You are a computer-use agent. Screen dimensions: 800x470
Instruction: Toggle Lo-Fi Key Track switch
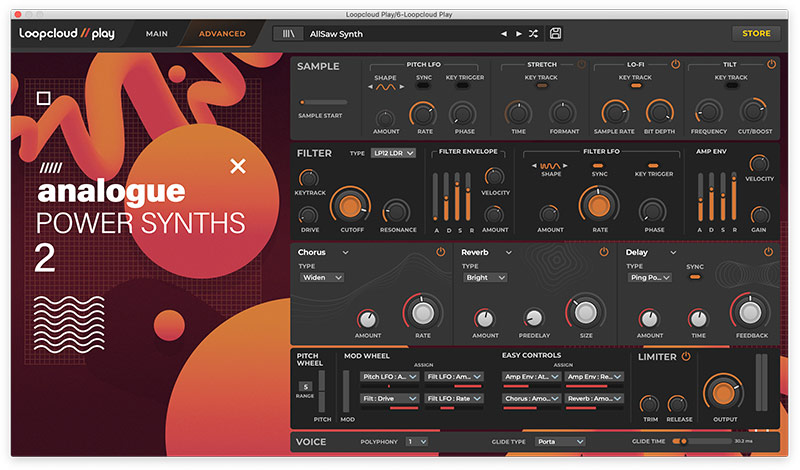(x=636, y=86)
